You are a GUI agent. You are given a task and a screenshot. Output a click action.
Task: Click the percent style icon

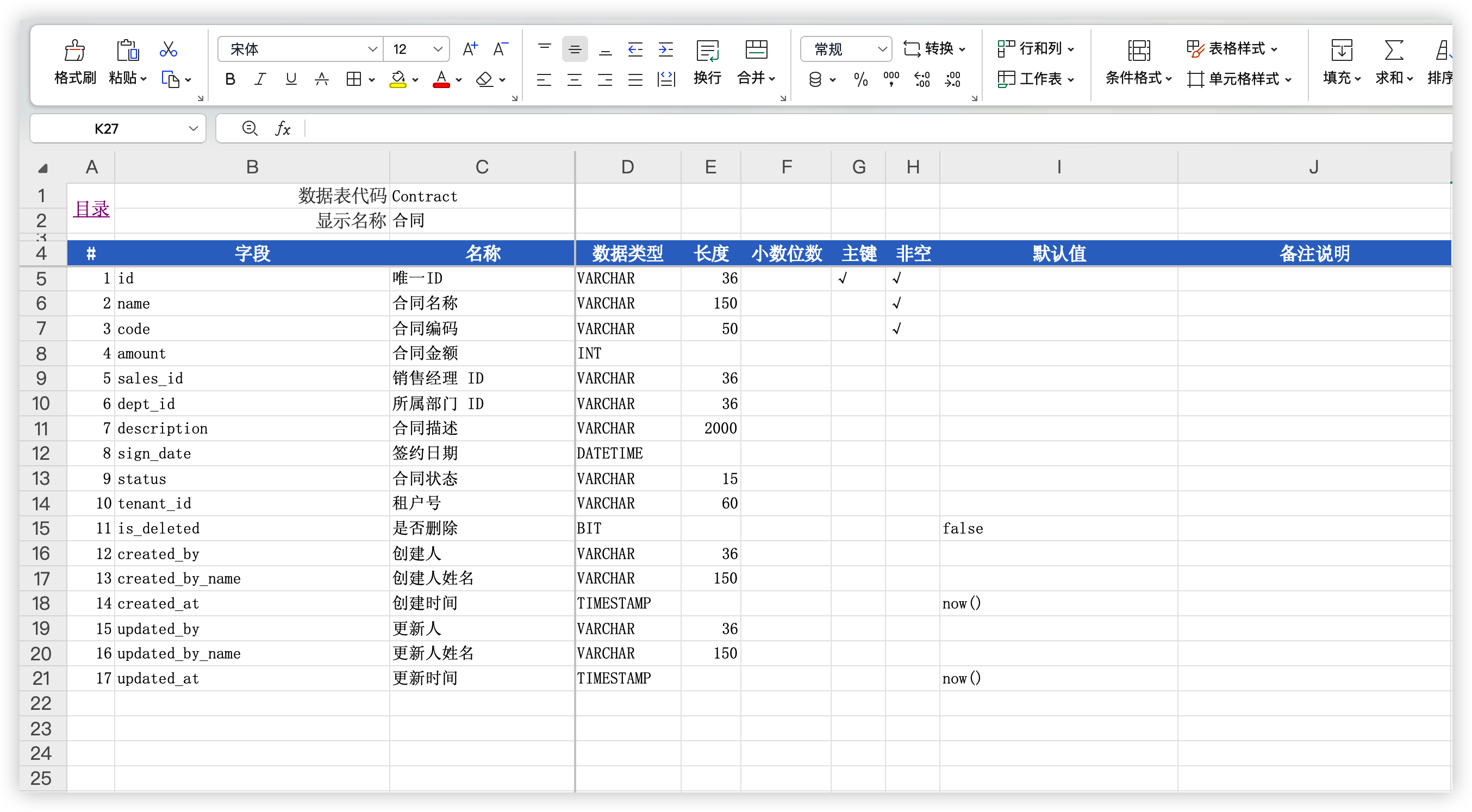[x=860, y=79]
